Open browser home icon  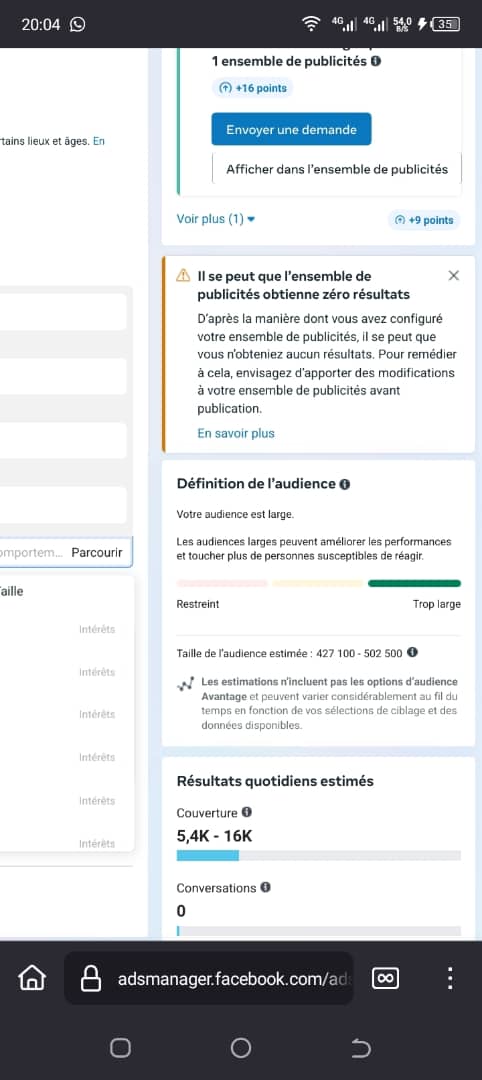(32, 977)
